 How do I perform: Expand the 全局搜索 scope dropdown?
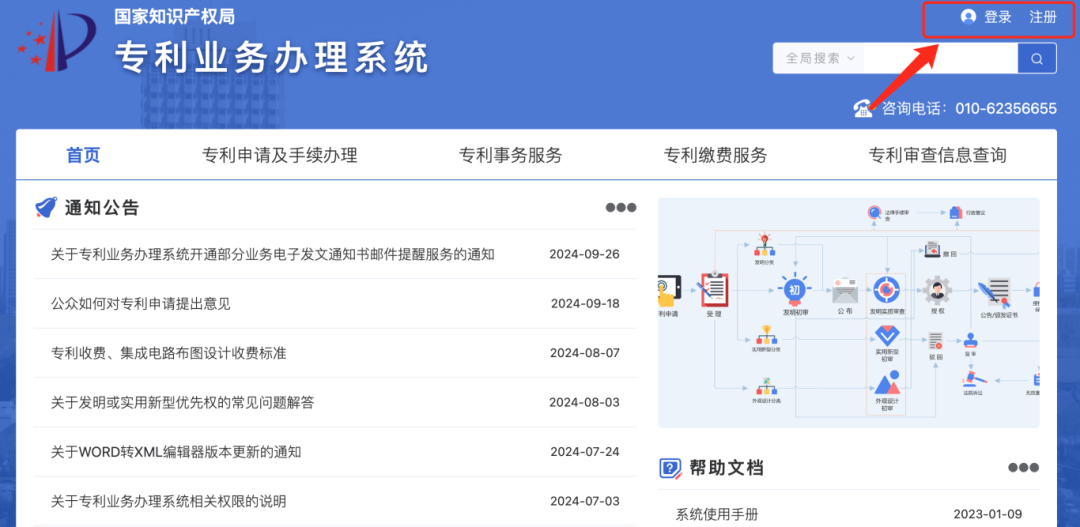click(x=819, y=58)
